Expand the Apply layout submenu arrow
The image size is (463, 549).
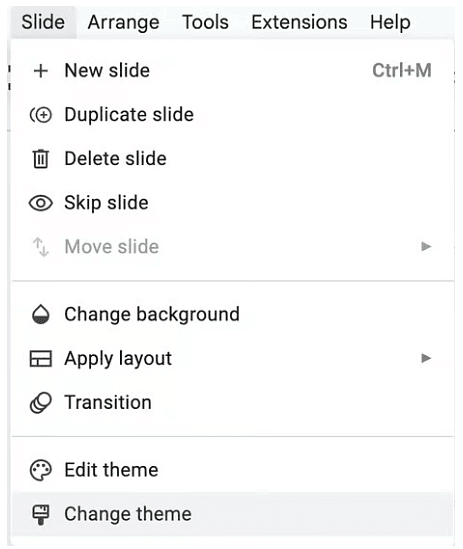(426, 358)
